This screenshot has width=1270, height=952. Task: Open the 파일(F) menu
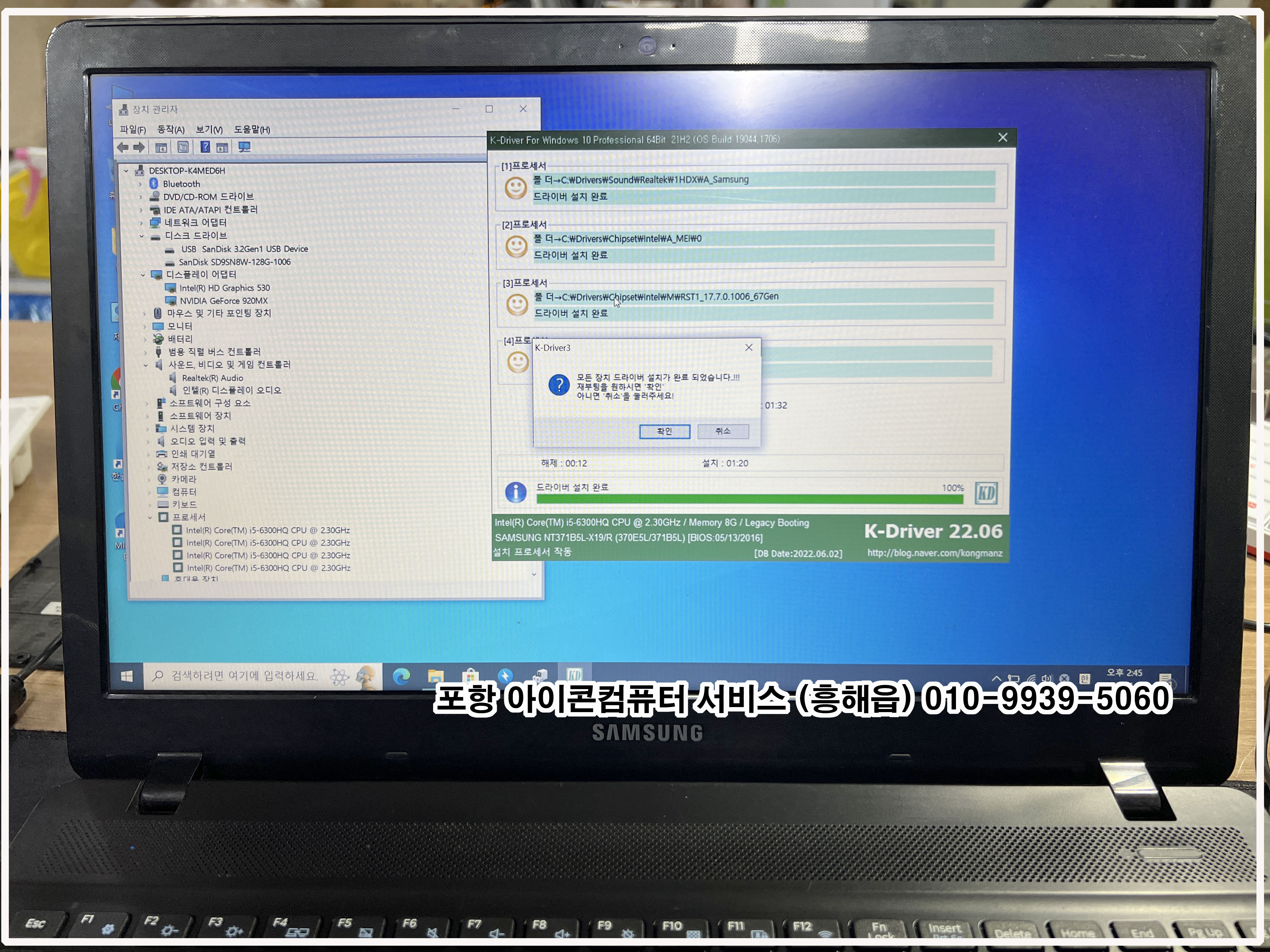pyautogui.click(x=133, y=130)
